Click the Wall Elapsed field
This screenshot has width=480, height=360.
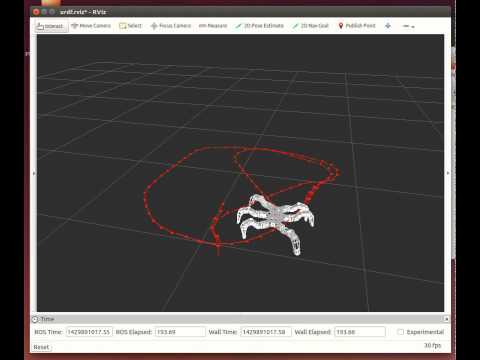[x=360, y=332]
